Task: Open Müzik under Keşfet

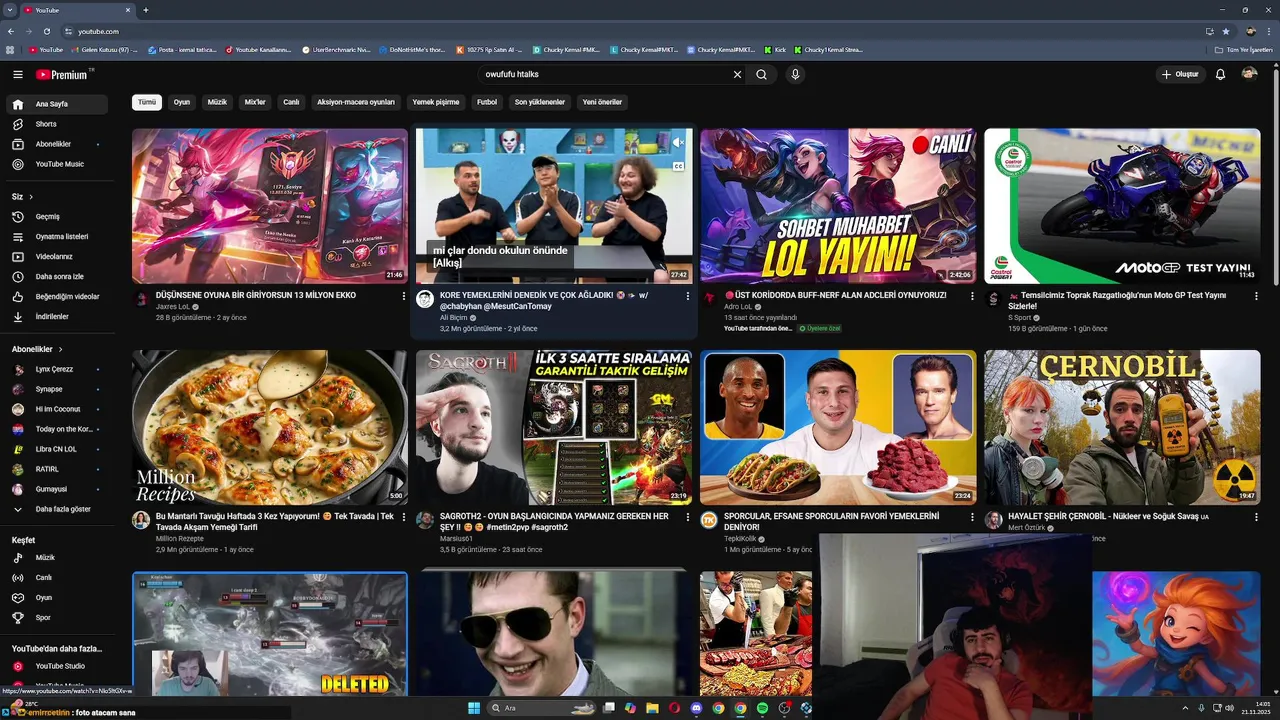Action: pos(57,558)
